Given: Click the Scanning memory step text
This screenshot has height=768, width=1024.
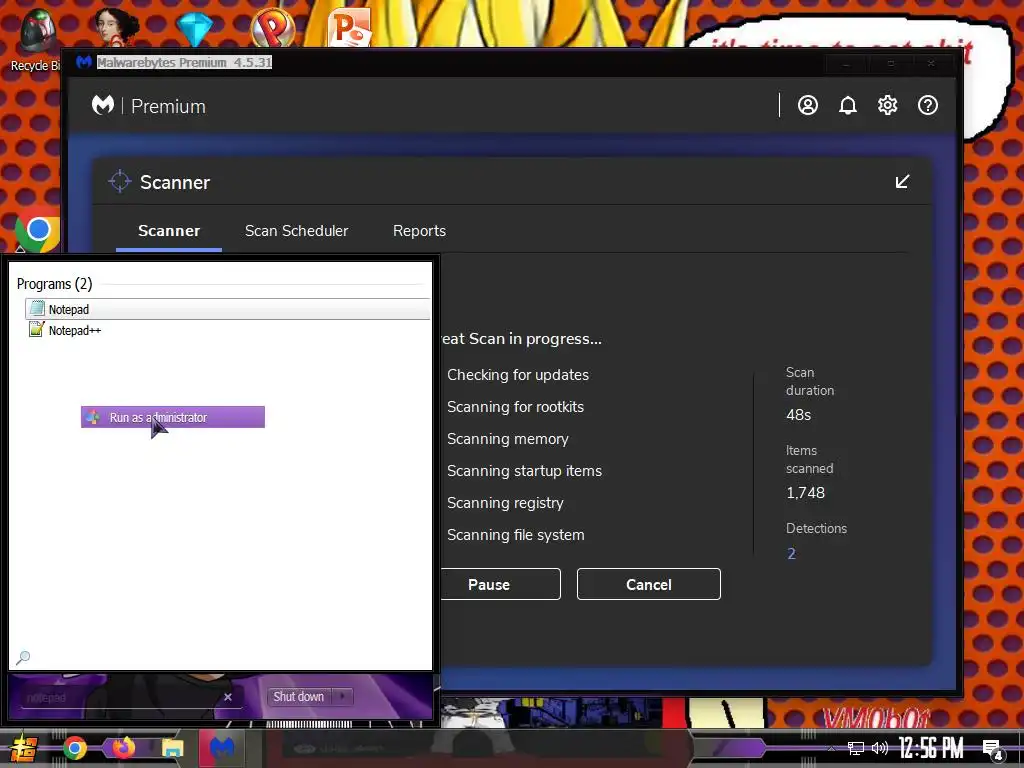Looking at the screenshot, I should coord(507,439).
